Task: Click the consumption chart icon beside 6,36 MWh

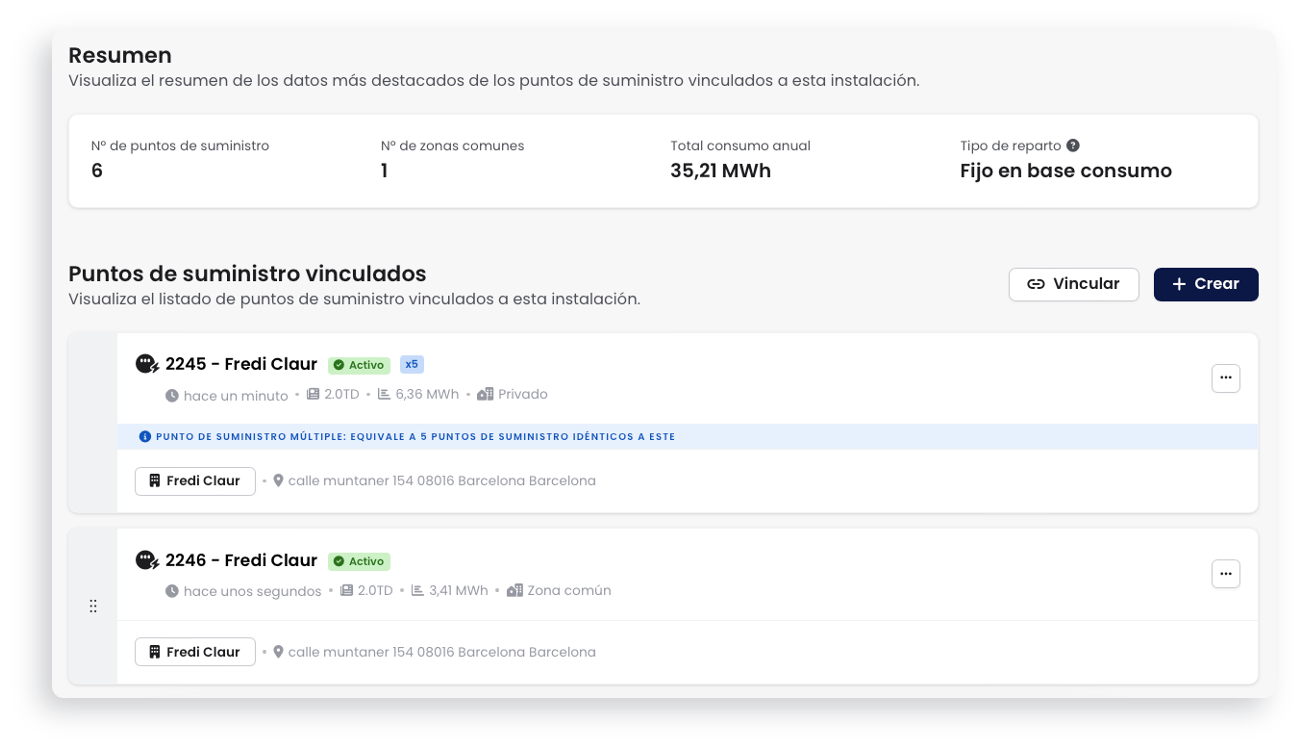Action: 384,394
